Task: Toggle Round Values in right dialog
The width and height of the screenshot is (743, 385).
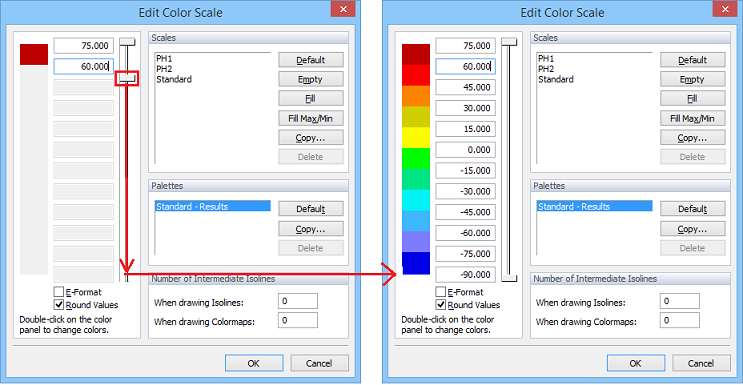Action: [441, 305]
